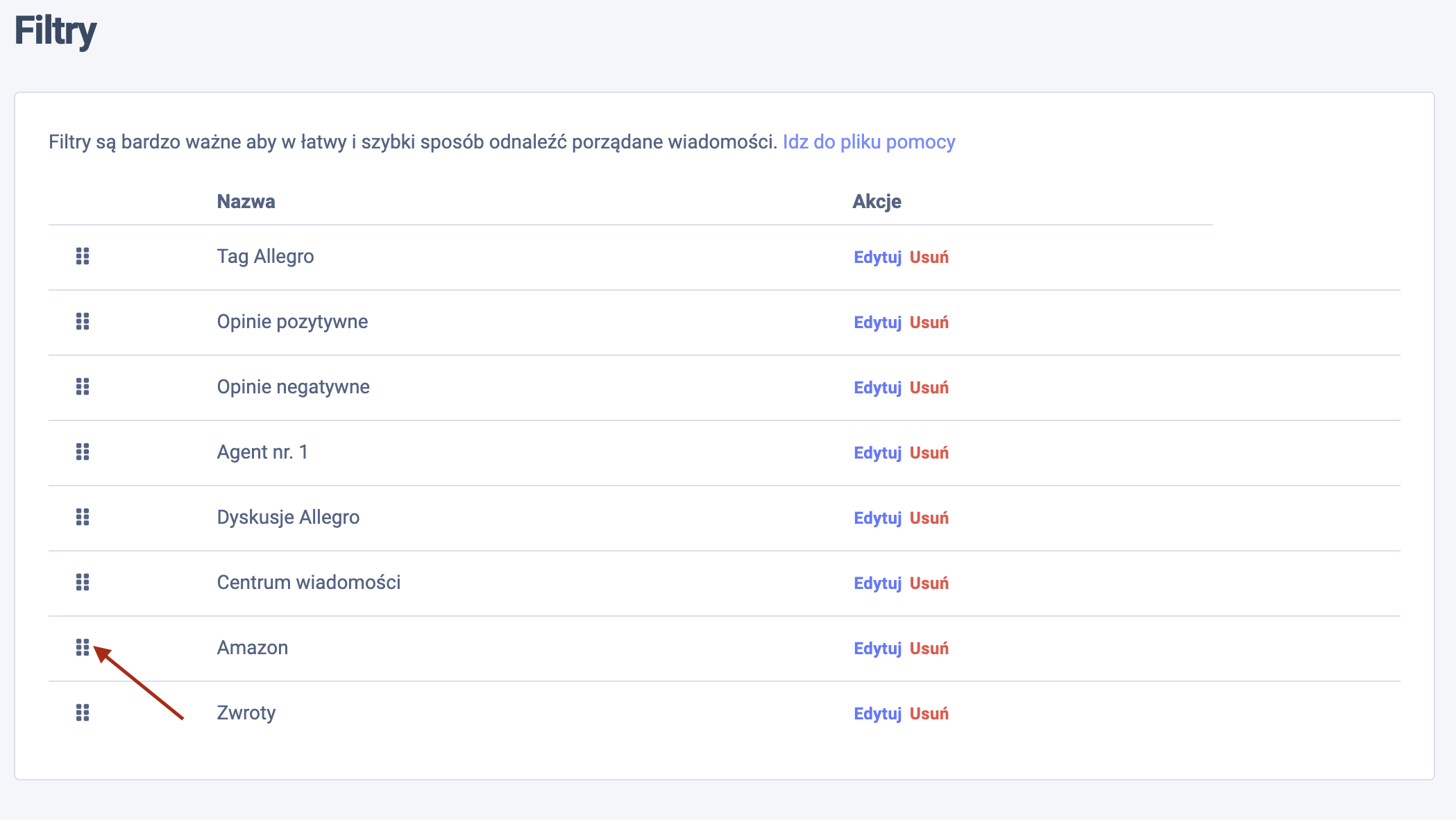Remove the Dyskusje Allegro filter
Screen dimensions: 1456x820
pos(929,518)
